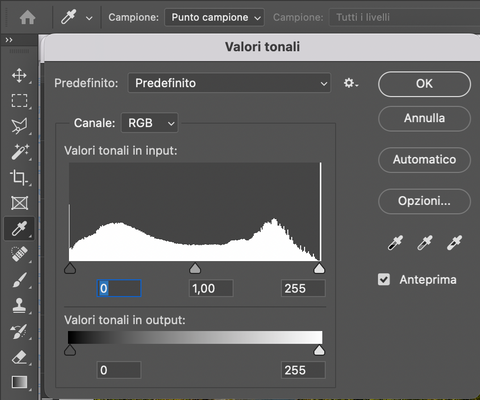Click Annulla to cancel
Screen dimensions: 480x400
tap(424, 118)
